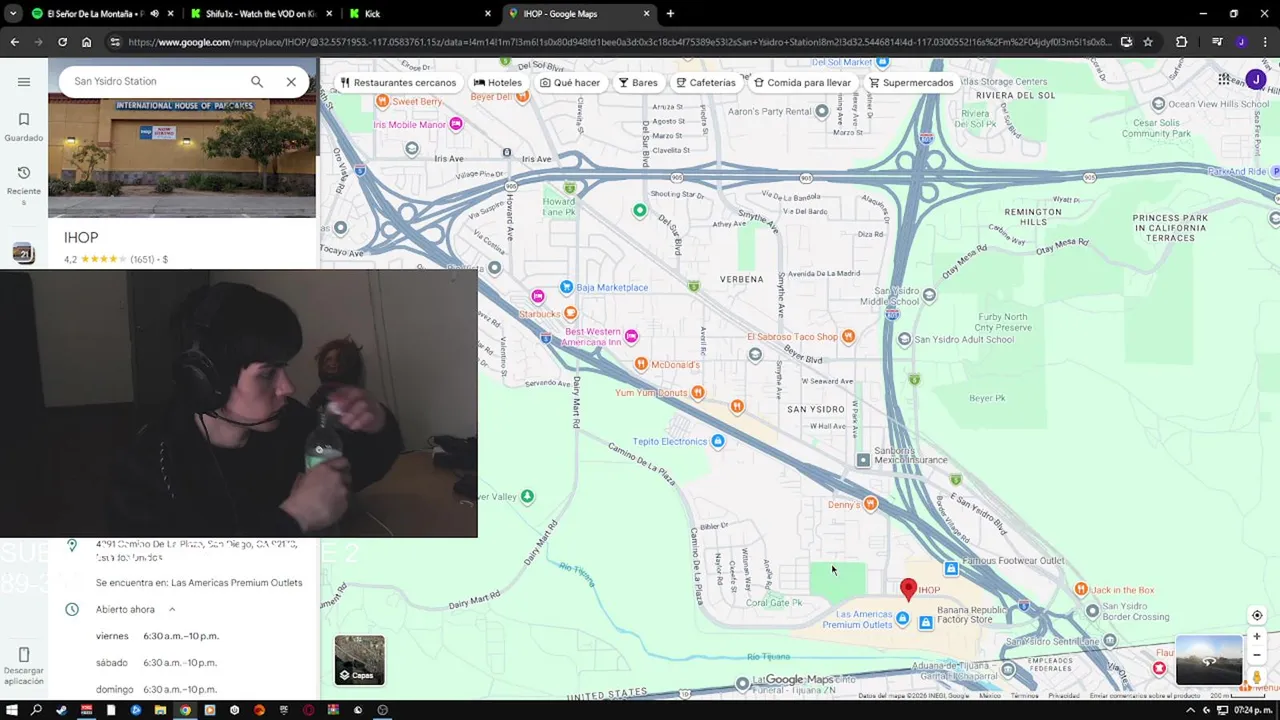Image resolution: width=1280 pixels, height=720 pixels.
Task: Zoom in with the plus button
Action: (1257, 637)
